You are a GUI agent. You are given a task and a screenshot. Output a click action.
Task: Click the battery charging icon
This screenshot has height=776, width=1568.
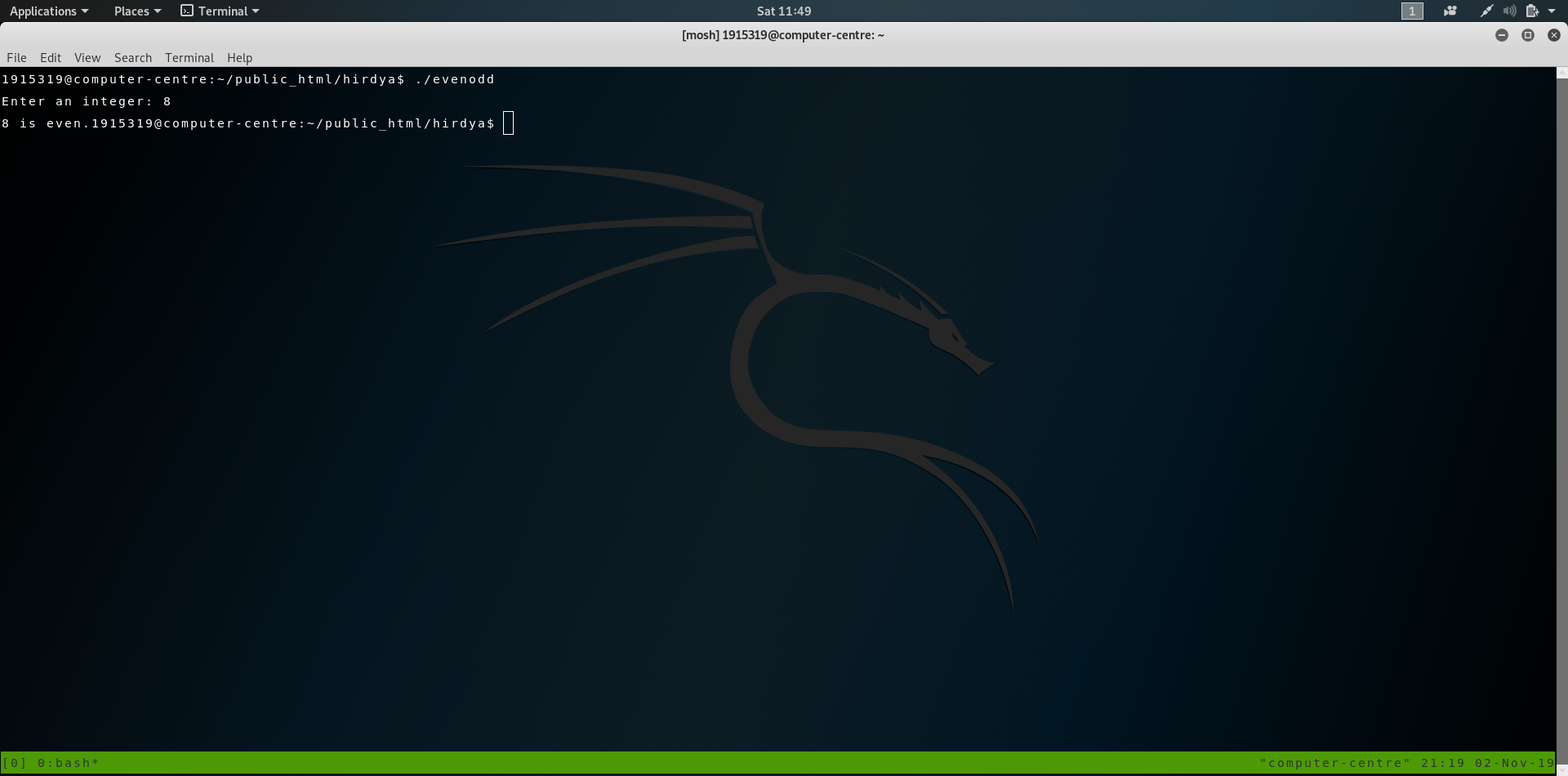coord(1533,11)
